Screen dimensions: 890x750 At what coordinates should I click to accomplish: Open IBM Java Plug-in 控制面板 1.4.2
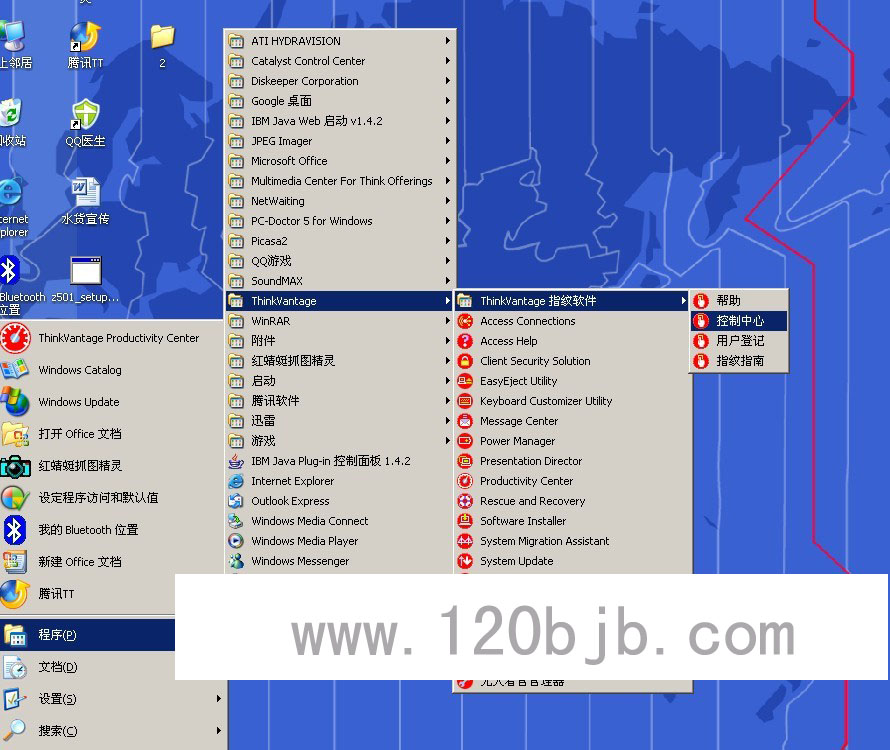339,461
